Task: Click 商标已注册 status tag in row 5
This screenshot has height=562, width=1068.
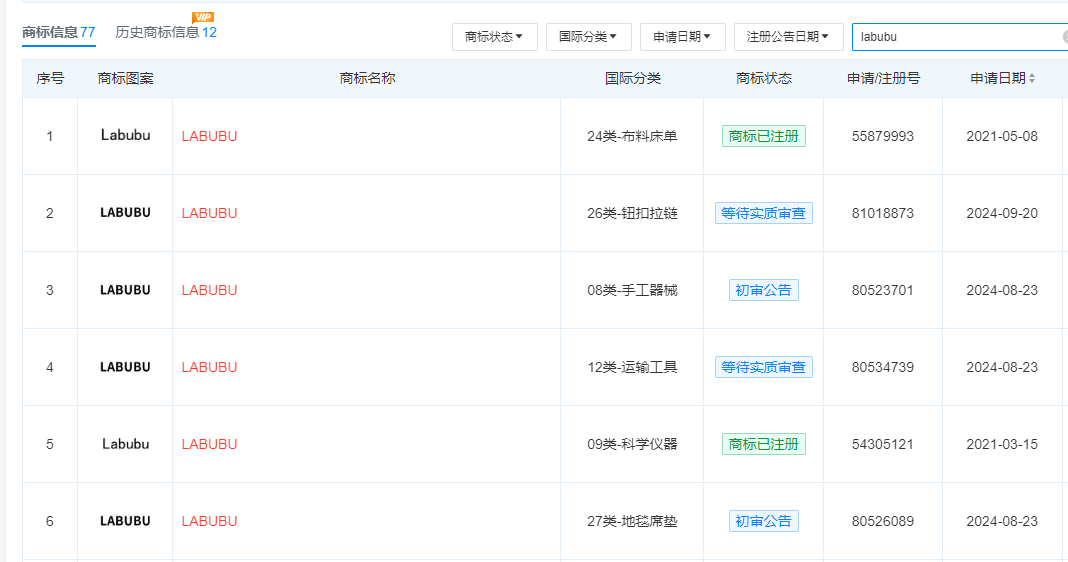Action: coord(763,444)
